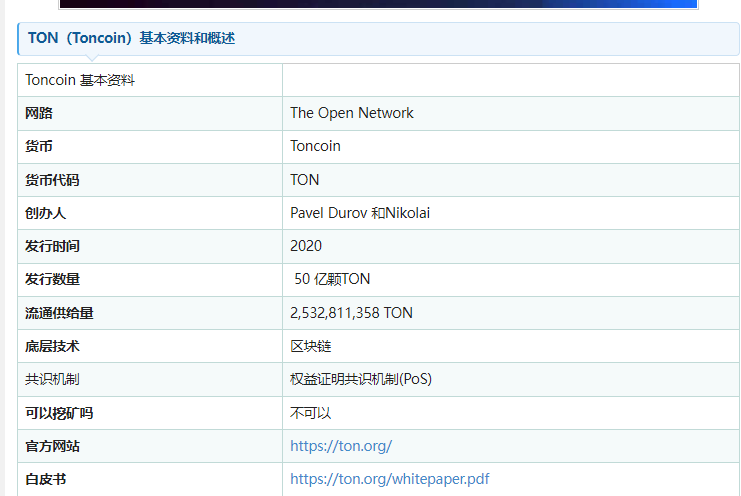Screen dimensions: 741x496
Task: Click the 权益证明共识机制(PoS) value
Action: pos(360,379)
